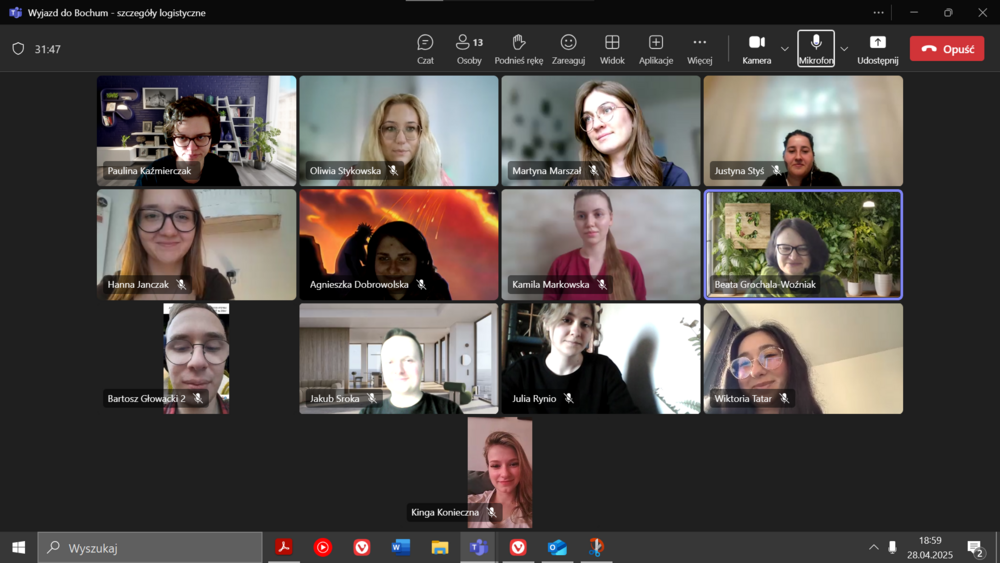This screenshot has height=563, width=1000.
Task: Open Microsoft Word from the taskbar
Action: (401, 547)
